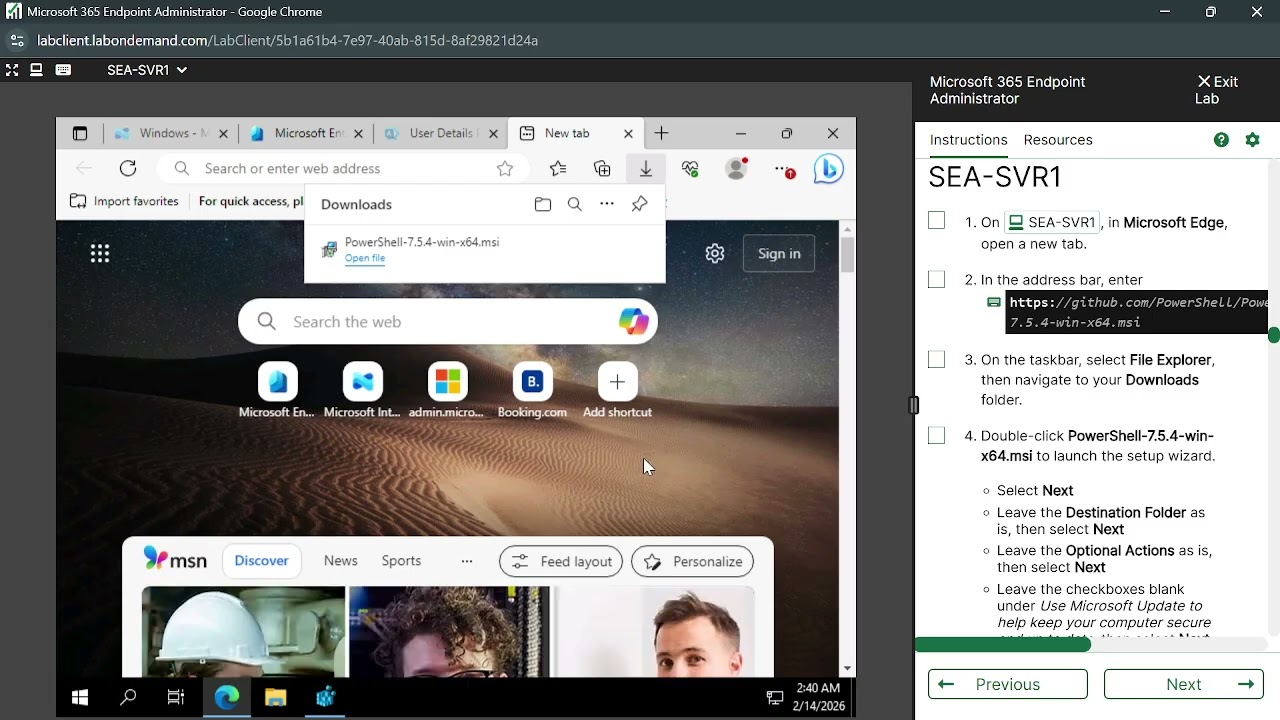Search downloads using magnifier icon
1280x720 pixels.
click(574, 204)
